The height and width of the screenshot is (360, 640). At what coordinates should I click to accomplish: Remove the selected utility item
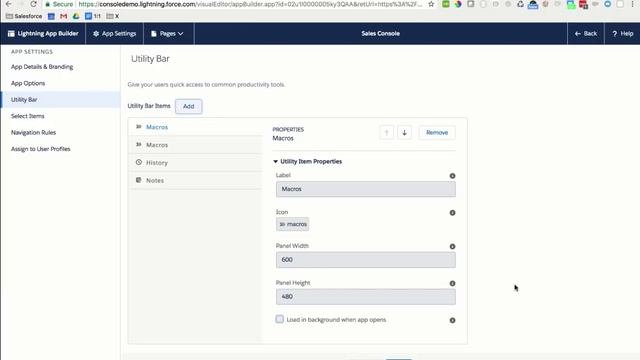tap(437, 133)
